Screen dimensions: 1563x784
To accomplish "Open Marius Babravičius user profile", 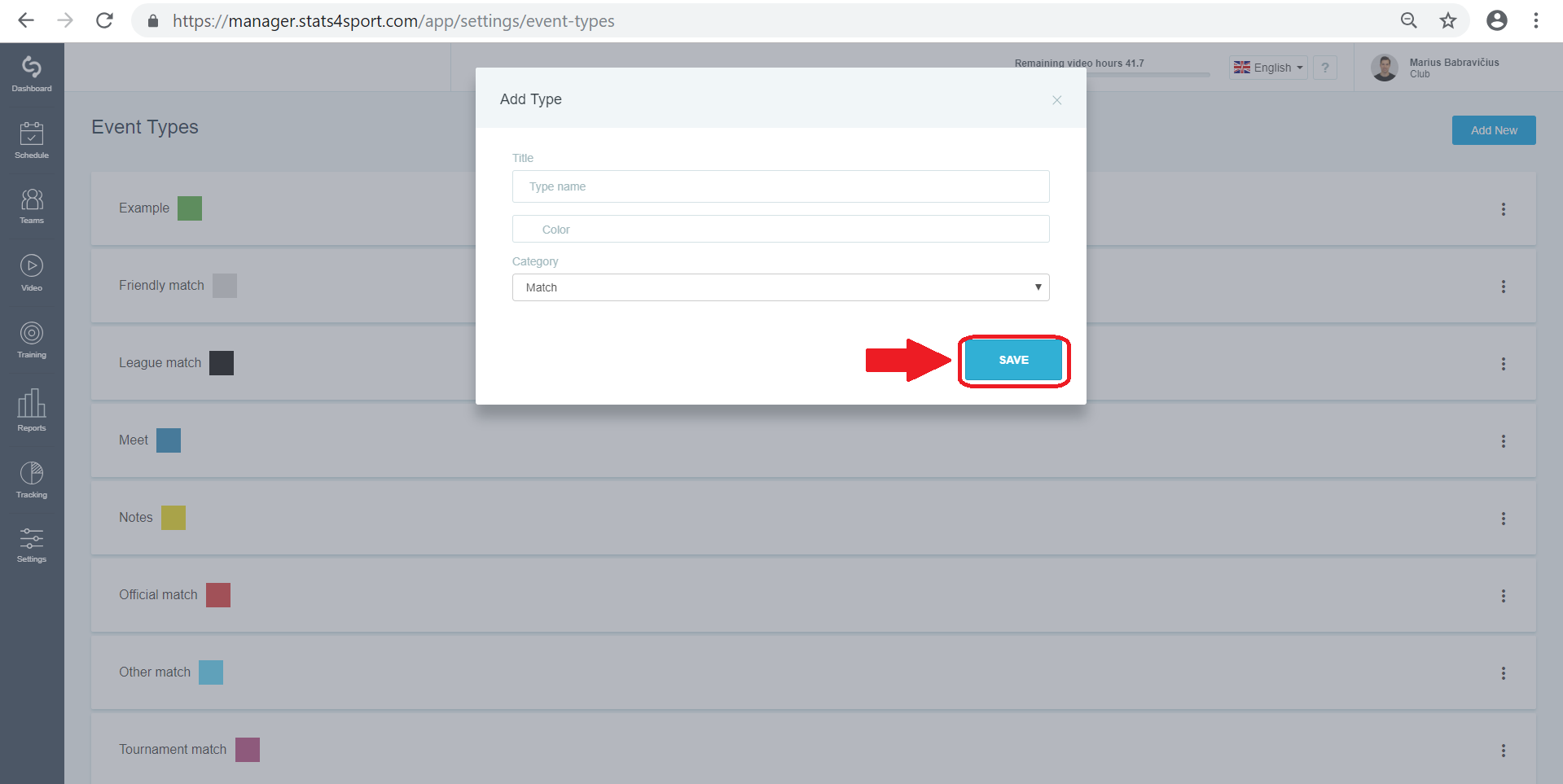I will [x=1435, y=68].
